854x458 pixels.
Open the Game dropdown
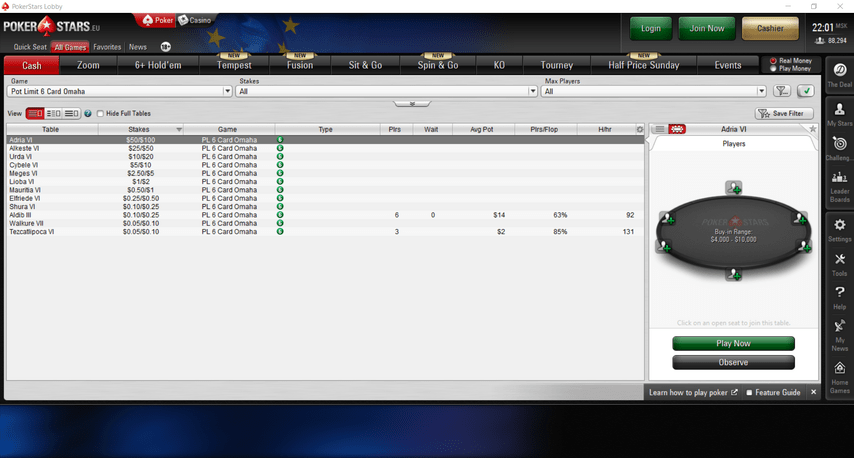pyautogui.click(x=119, y=91)
